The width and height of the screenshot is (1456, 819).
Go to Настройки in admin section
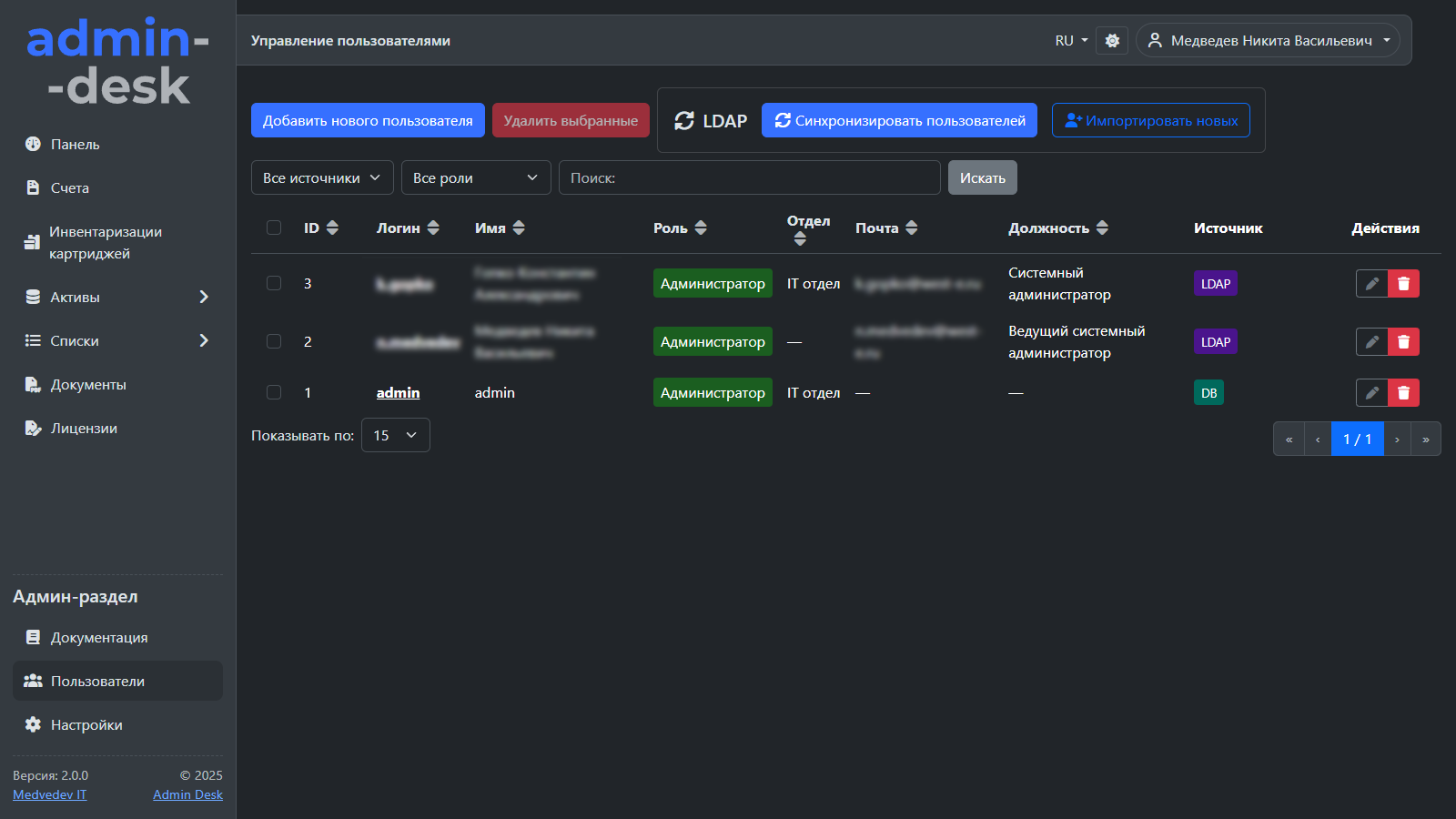point(86,725)
